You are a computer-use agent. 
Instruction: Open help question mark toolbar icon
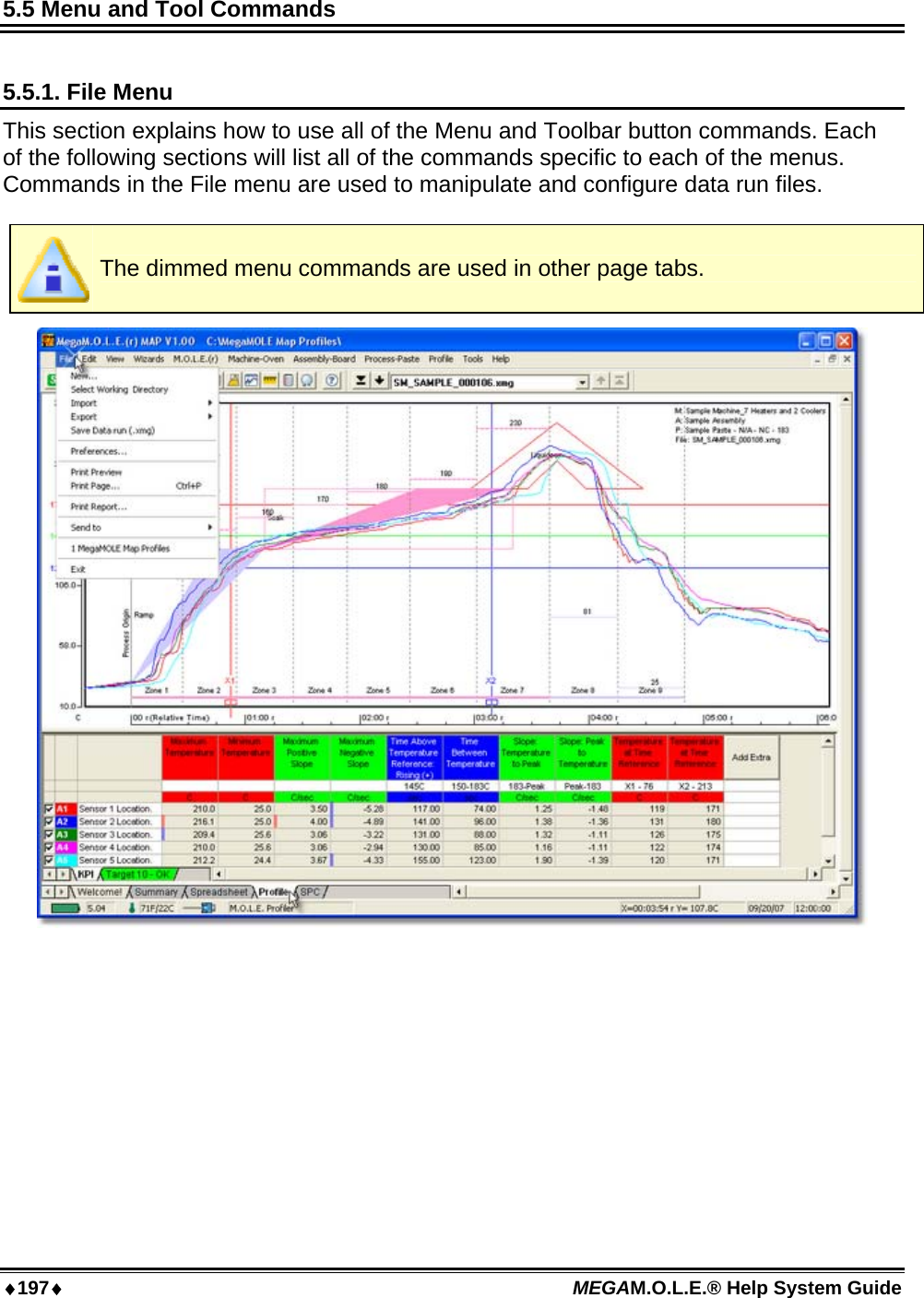point(332,380)
